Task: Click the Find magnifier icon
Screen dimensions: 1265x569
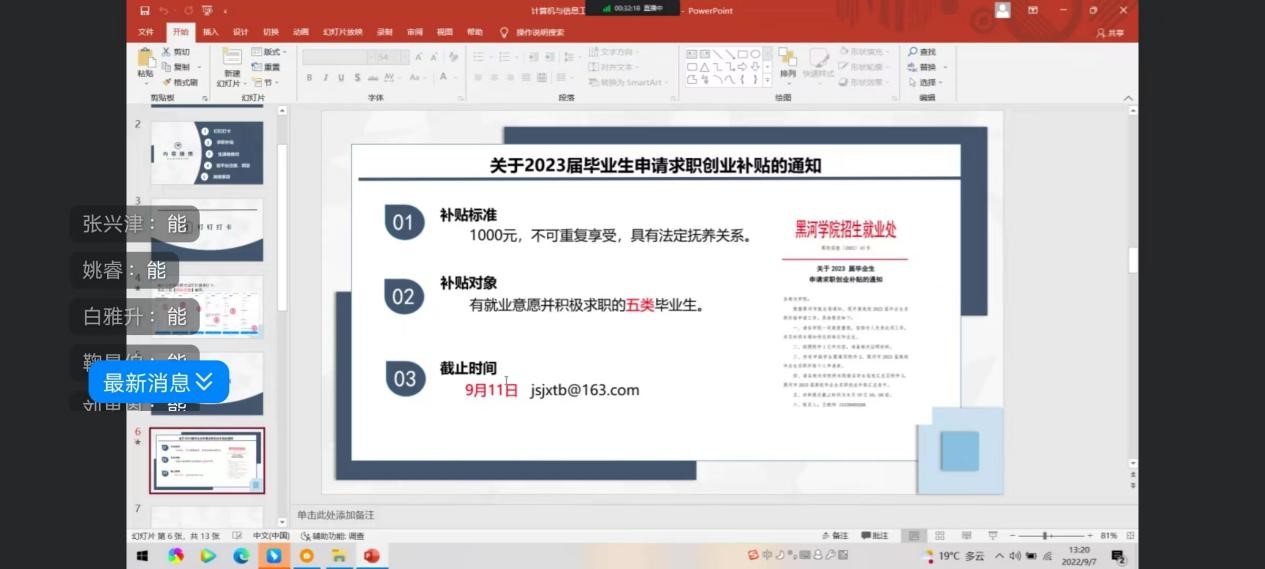Action: [913, 52]
